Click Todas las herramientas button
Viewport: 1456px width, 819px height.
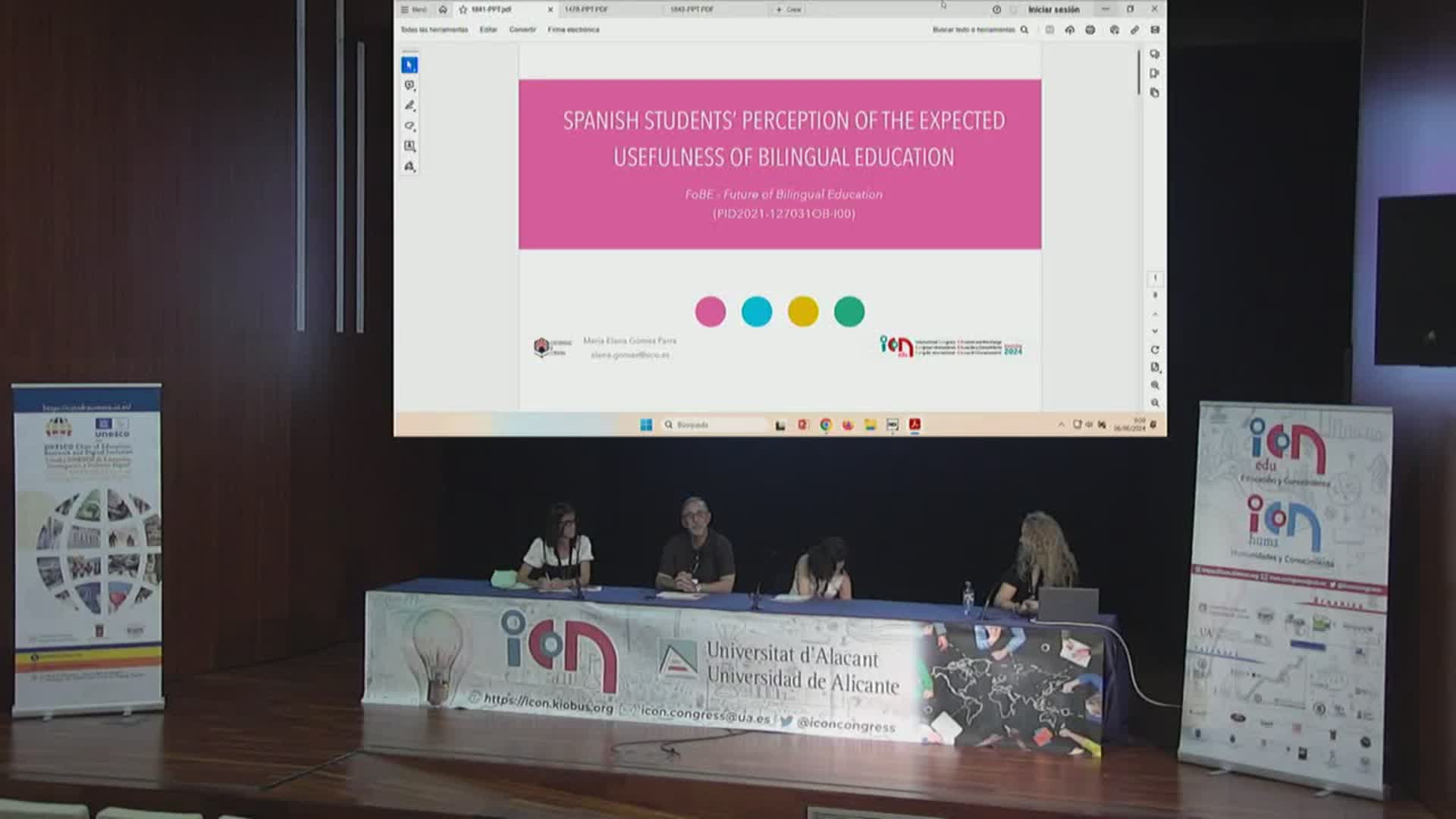(x=434, y=30)
